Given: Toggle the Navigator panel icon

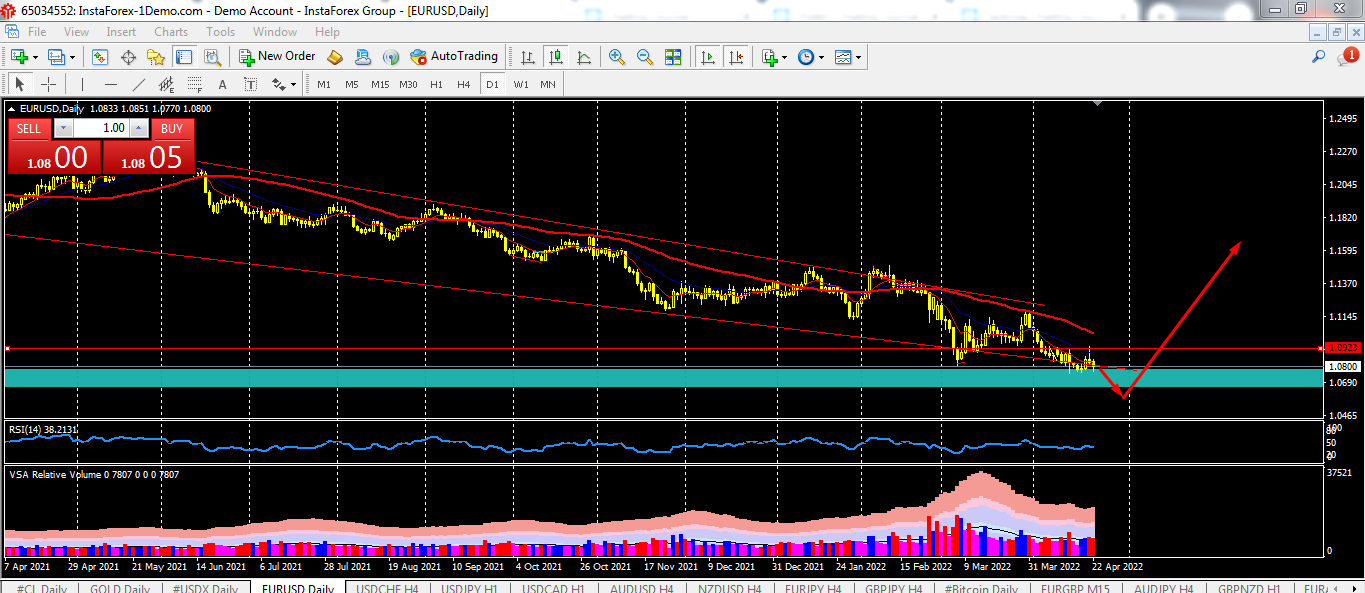Looking at the screenshot, I should [156, 57].
